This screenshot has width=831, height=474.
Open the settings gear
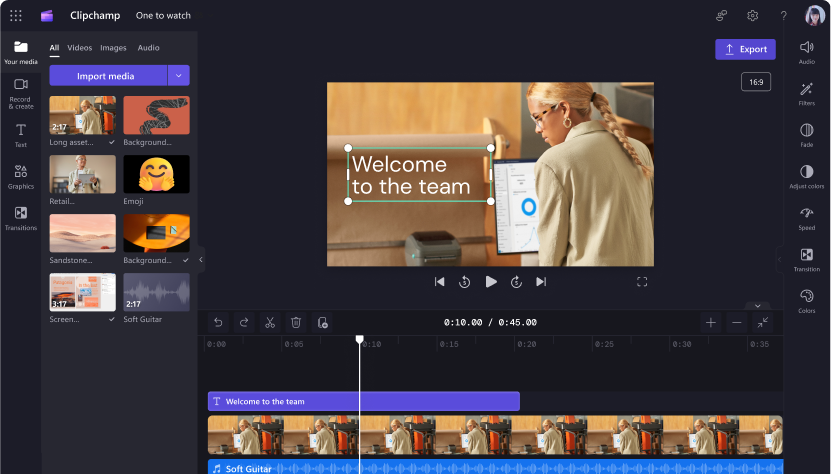click(x=753, y=16)
